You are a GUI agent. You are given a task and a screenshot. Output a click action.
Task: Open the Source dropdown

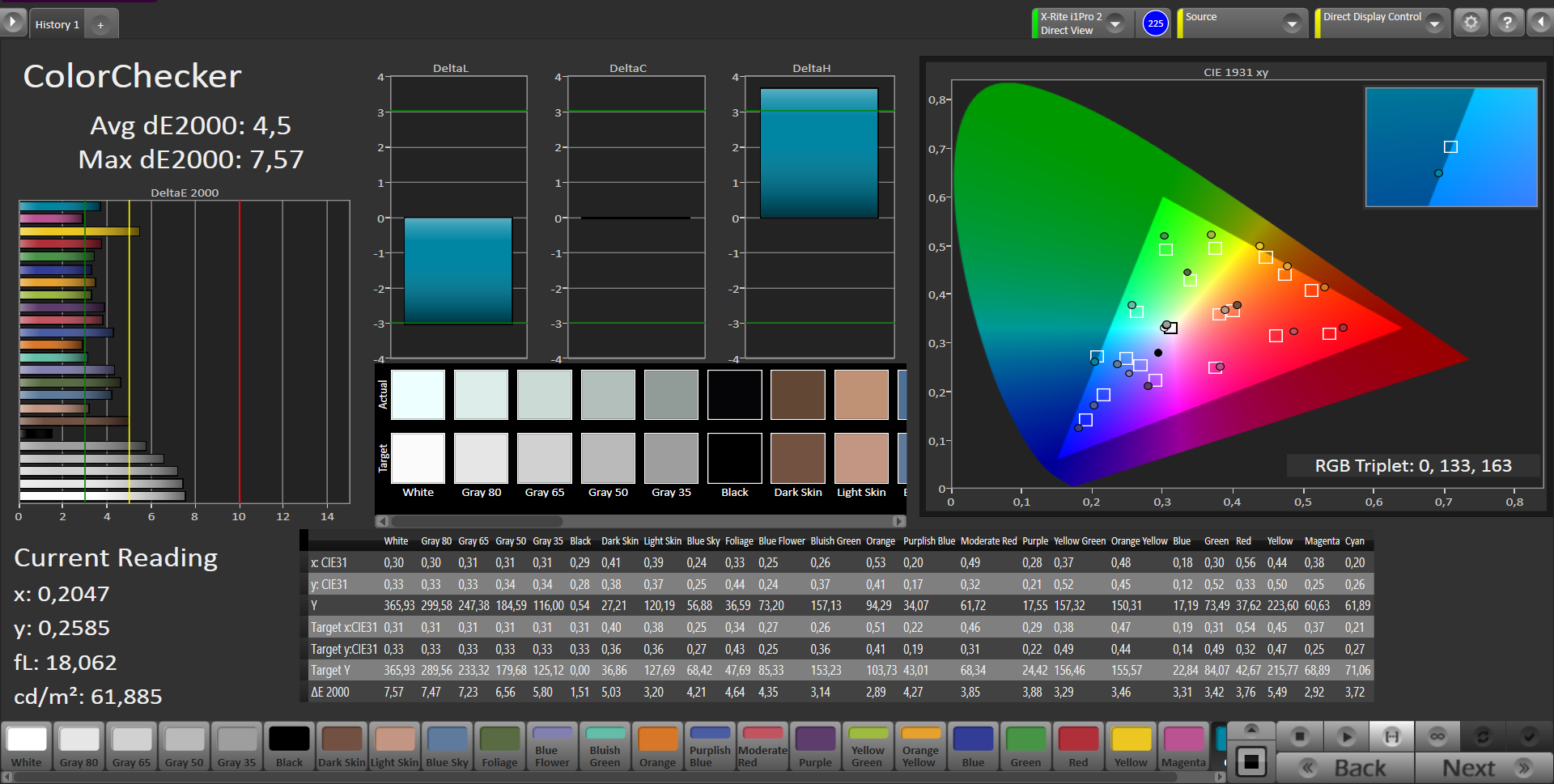click(1291, 23)
